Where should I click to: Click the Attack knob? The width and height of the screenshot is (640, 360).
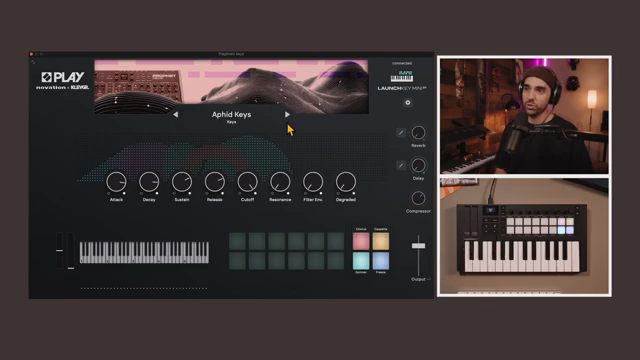click(x=116, y=182)
